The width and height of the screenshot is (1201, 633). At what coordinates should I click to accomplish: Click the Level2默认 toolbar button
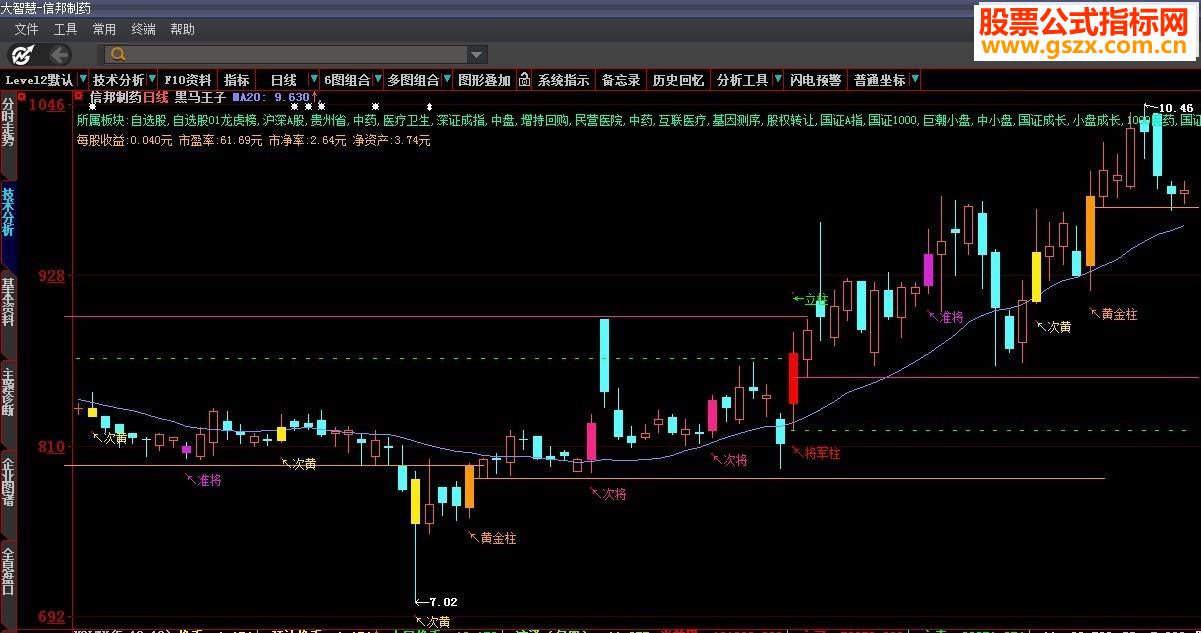click(x=39, y=80)
